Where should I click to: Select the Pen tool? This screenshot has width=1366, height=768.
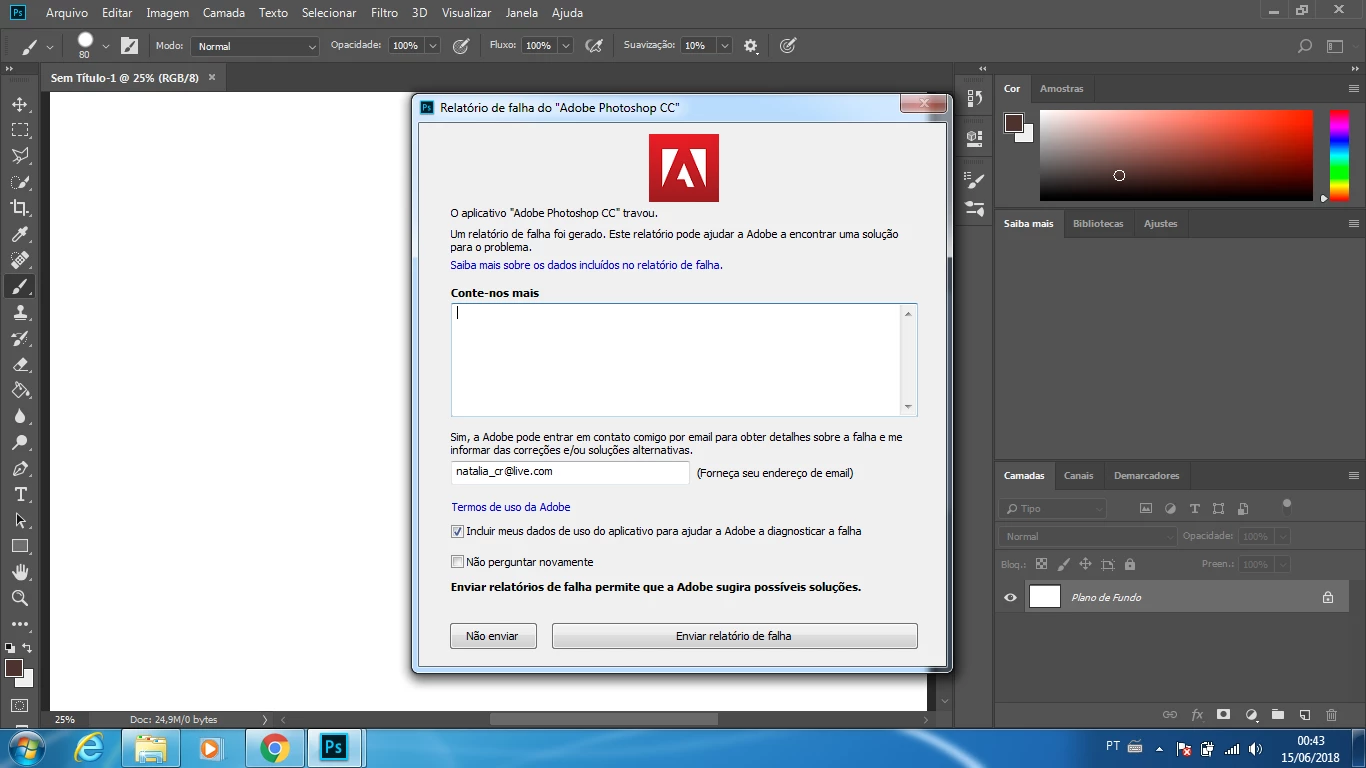click(x=19, y=468)
